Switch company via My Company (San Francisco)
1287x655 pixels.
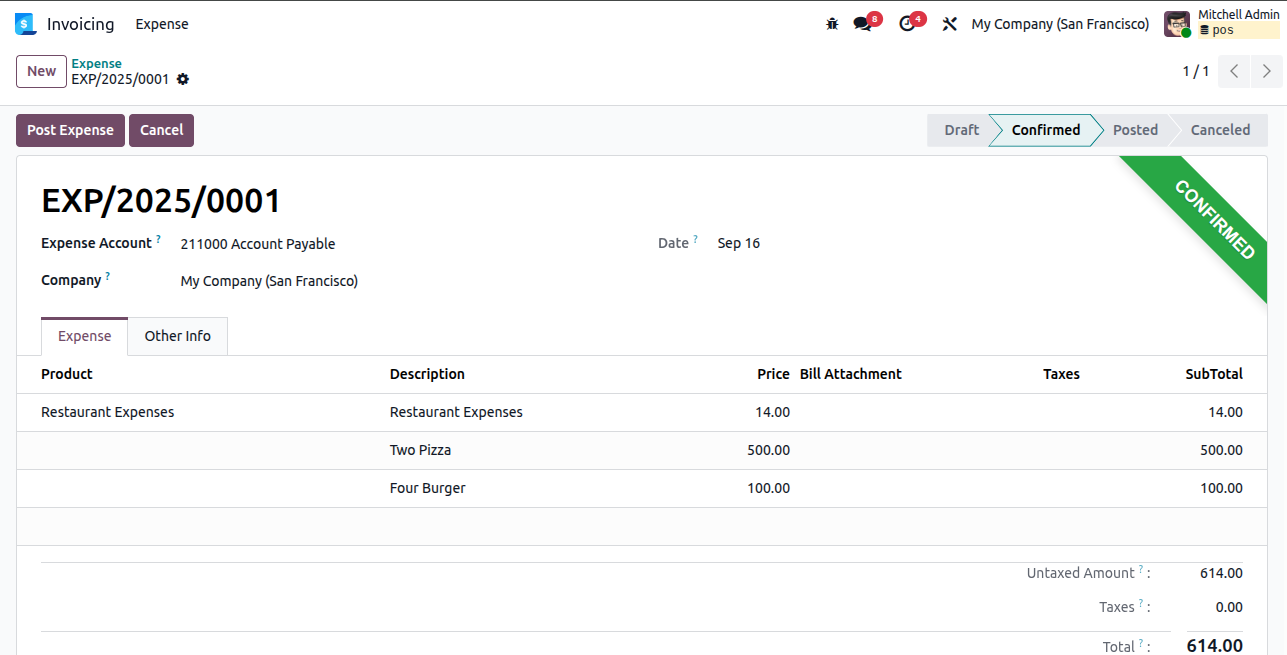click(x=1060, y=24)
